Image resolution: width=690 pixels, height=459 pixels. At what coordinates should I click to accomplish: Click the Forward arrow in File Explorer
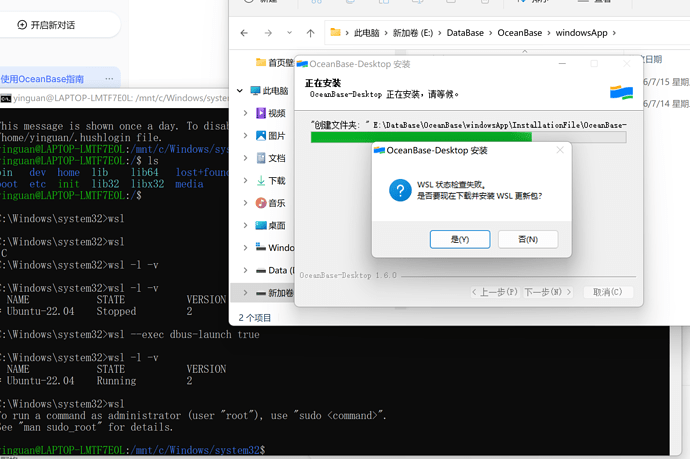pyautogui.click(x=268, y=33)
